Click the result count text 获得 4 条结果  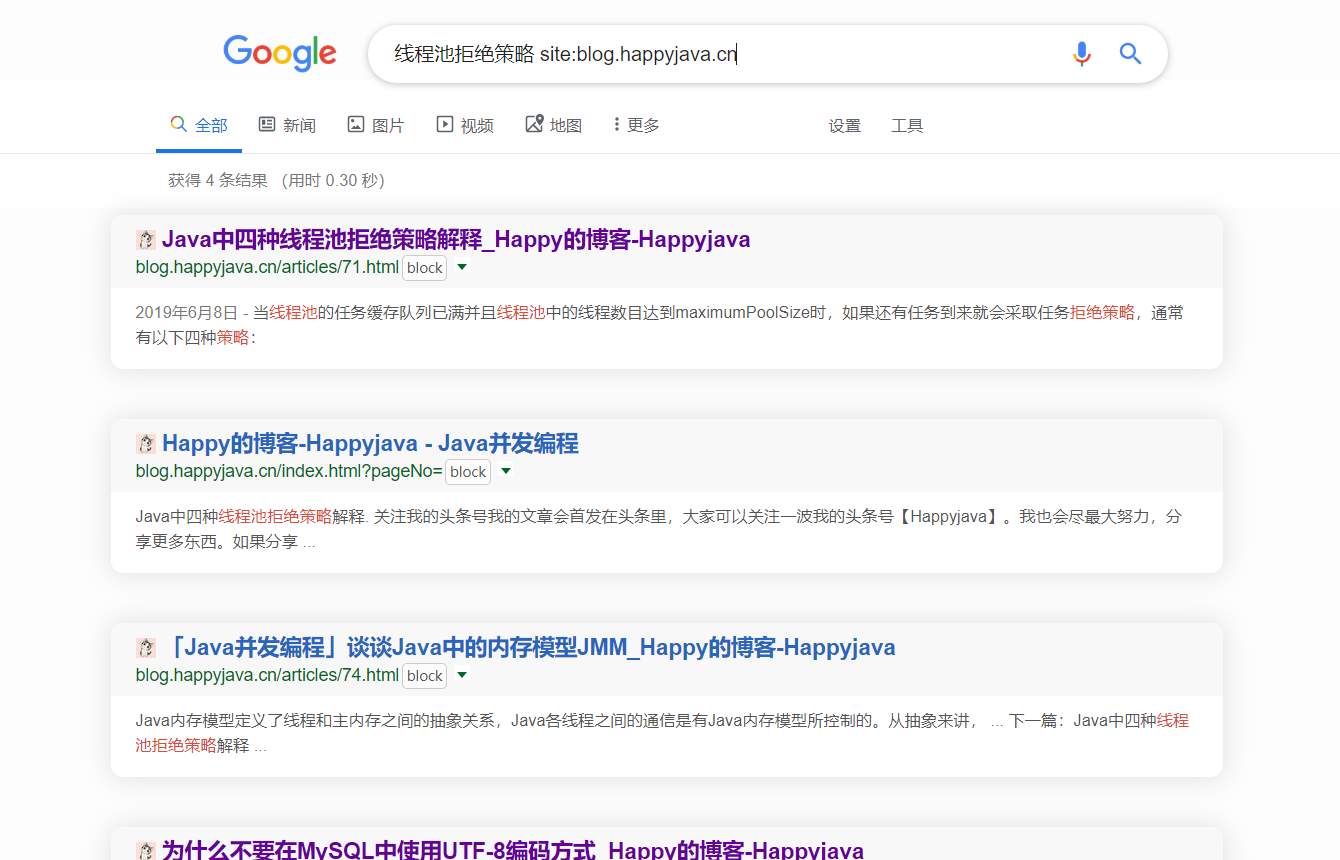tap(218, 181)
